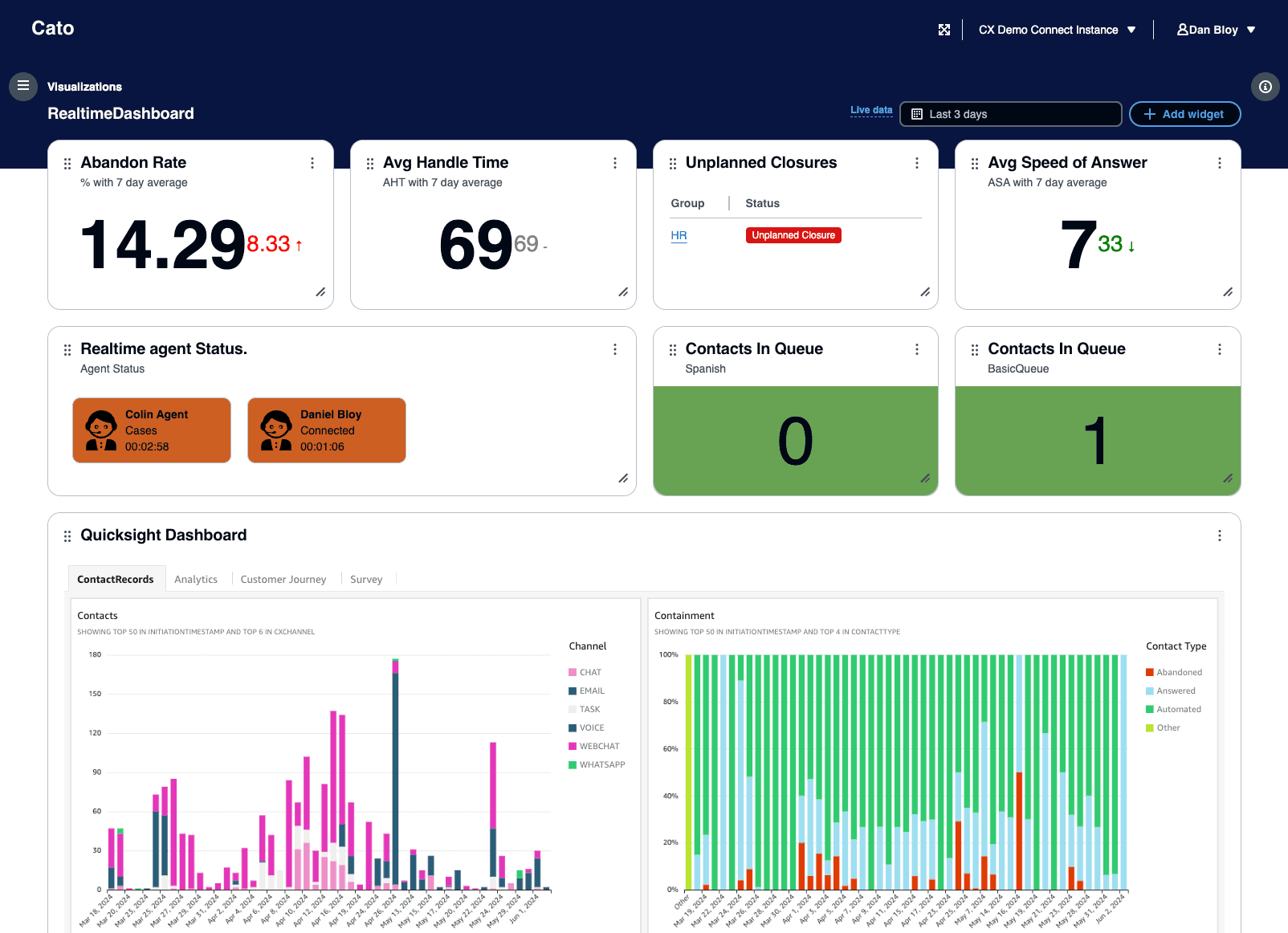The height and width of the screenshot is (933, 1288).
Task: Toggle Abandoned series in Contact Type legend
Action: tap(1179, 672)
